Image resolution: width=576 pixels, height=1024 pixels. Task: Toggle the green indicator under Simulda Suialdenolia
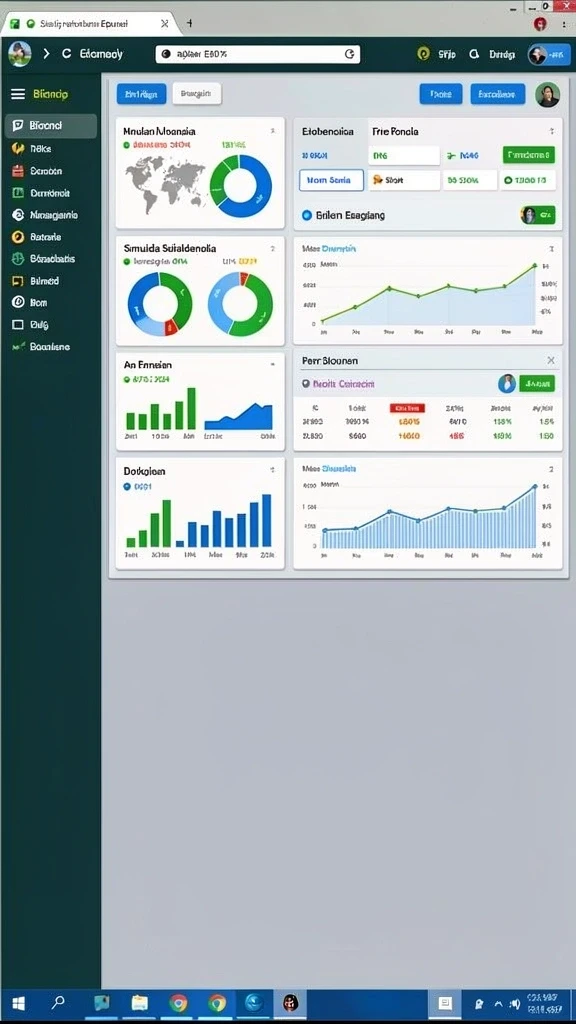click(127, 261)
